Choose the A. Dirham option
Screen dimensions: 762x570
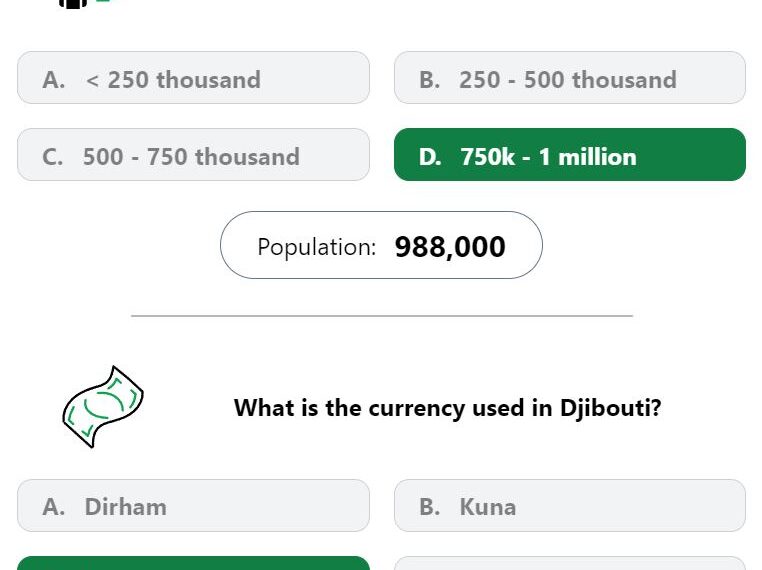(x=193, y=505)
